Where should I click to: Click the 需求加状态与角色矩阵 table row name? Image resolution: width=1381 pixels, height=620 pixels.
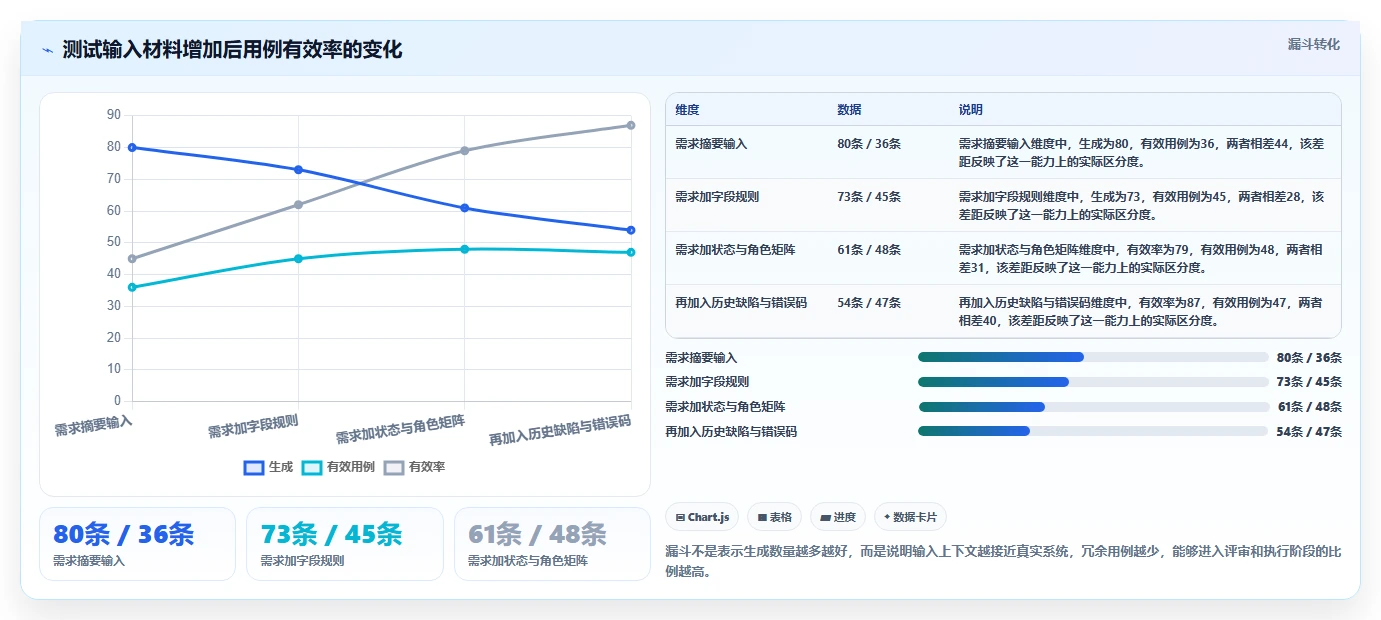735,250
